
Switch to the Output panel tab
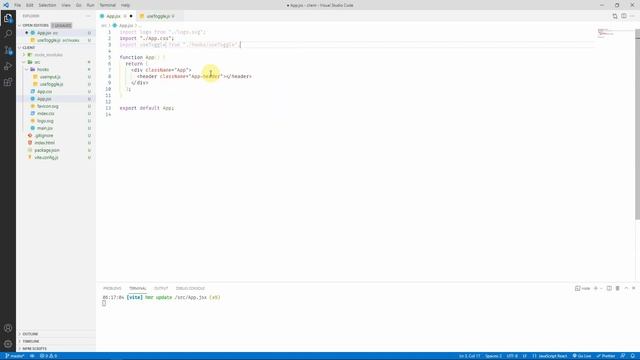pyautogui.click(x=161, y=288)
